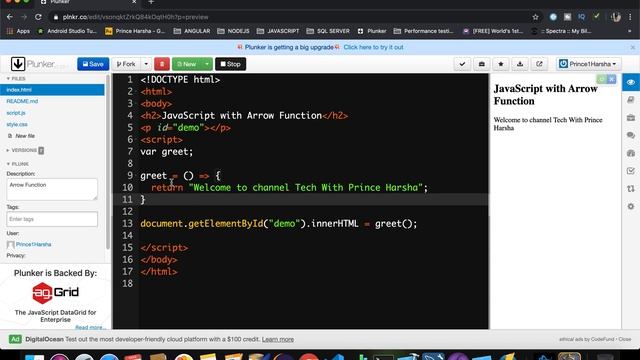Click the Chrome profile avatar
Image resolution: width=640 pixels, height=360 pixels.
pos(616,17)
